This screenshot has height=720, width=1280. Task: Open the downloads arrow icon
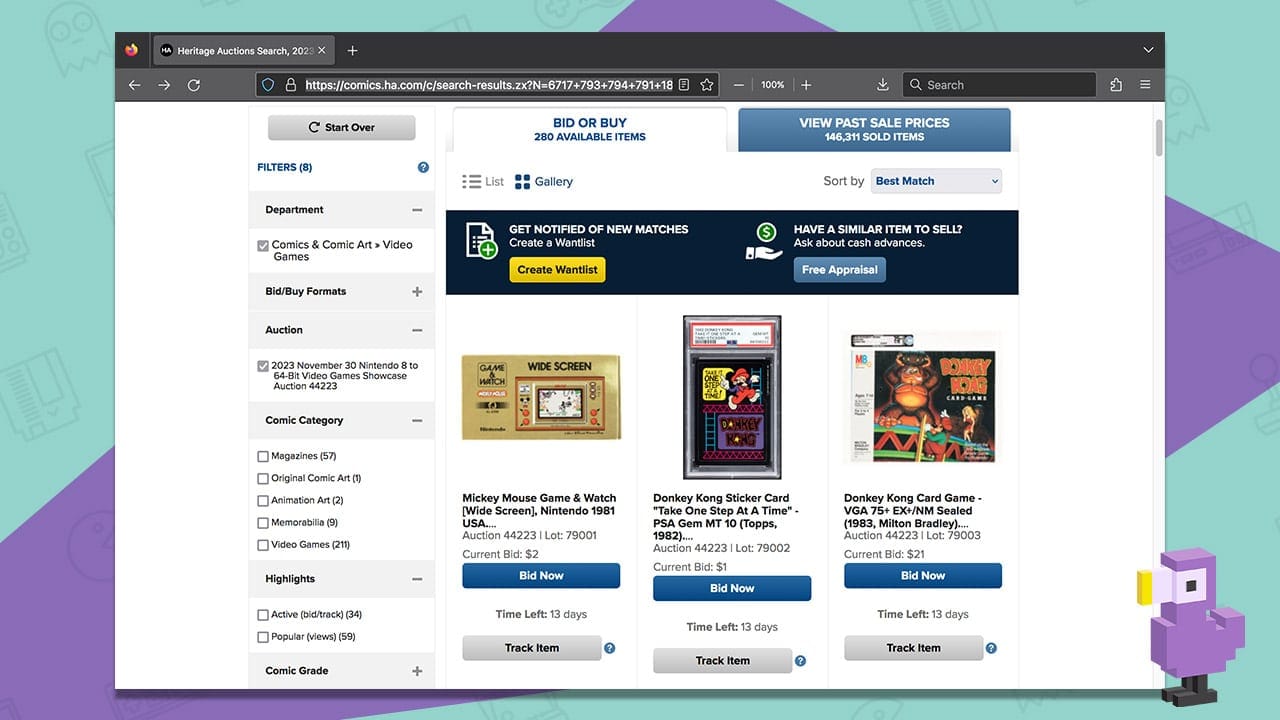pyautogui.click(x=883, y=85)
